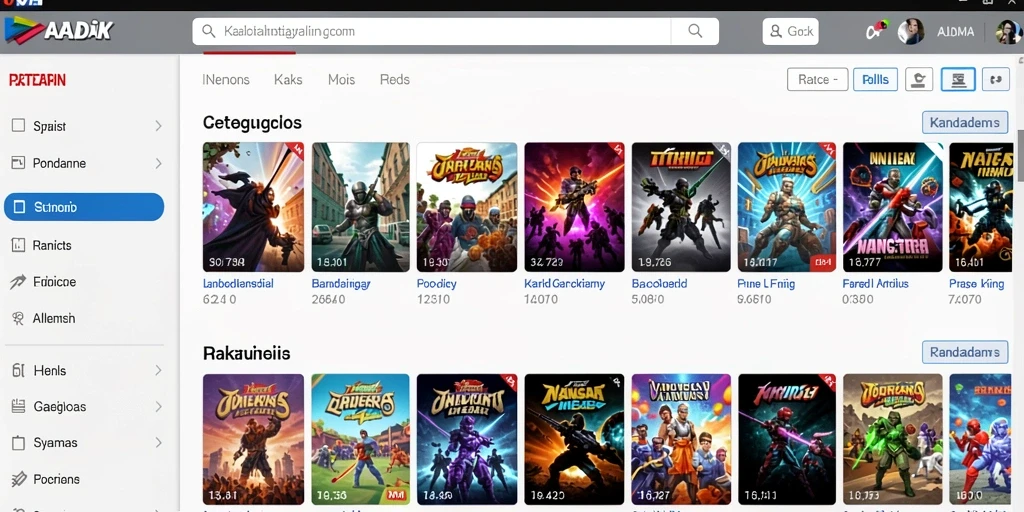Click the Poodicy title link
This screenshot has width=1024, height=512.
pyautogui.click(x=436, y=283)
